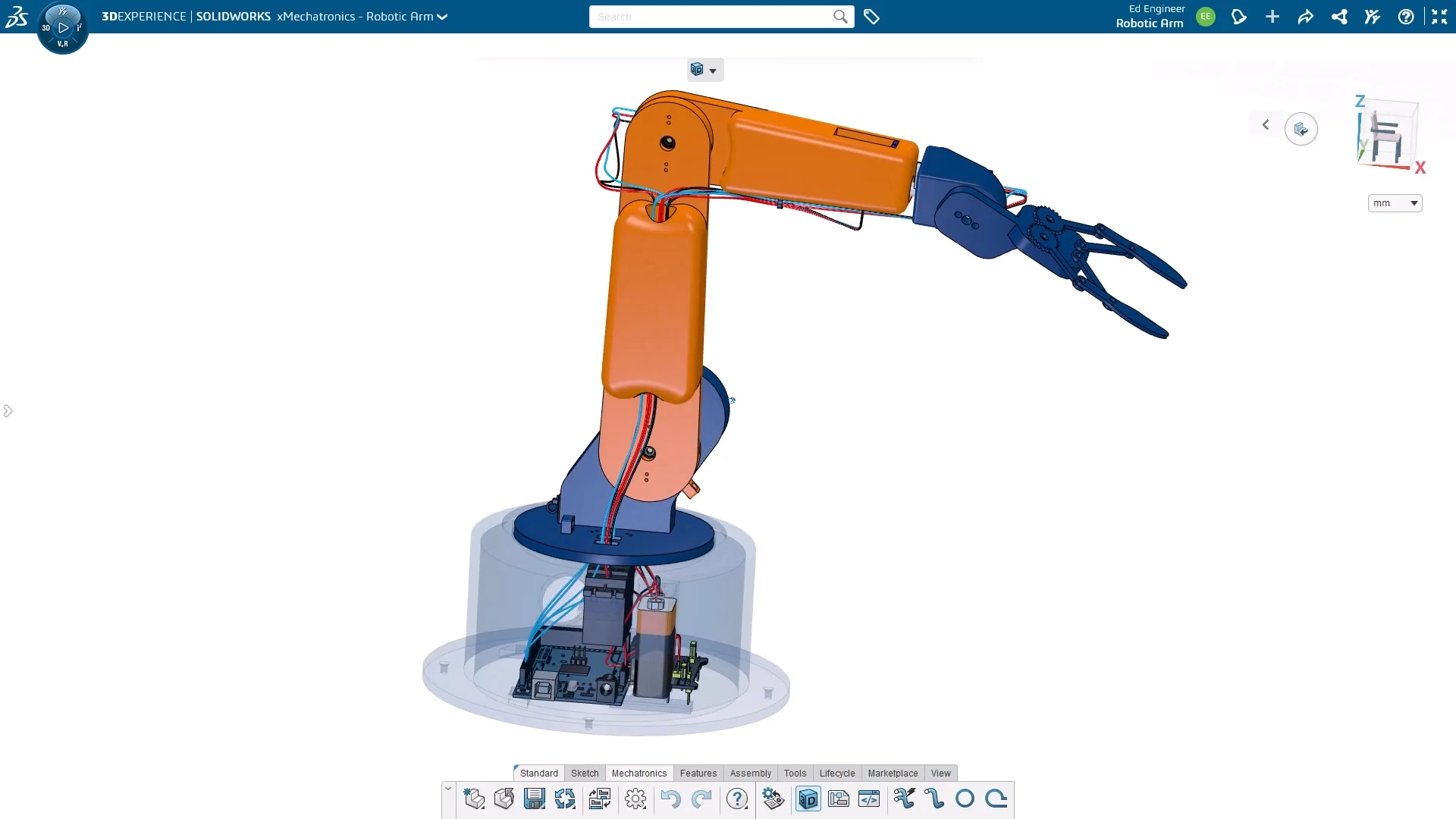Screen dimensions: 1456x819
Task: Switch to the Assembly tab
Action: tap(750, 773)
